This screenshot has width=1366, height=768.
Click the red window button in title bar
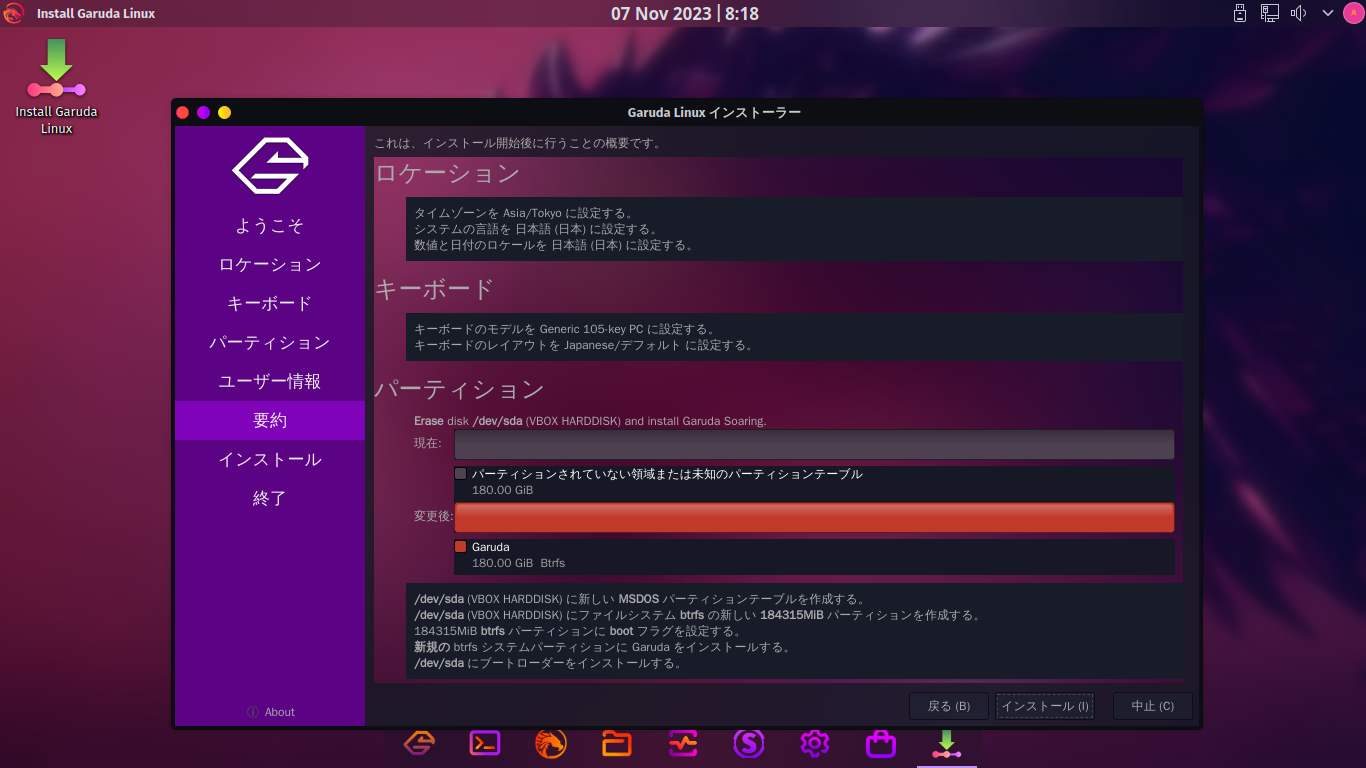(183, 112)
